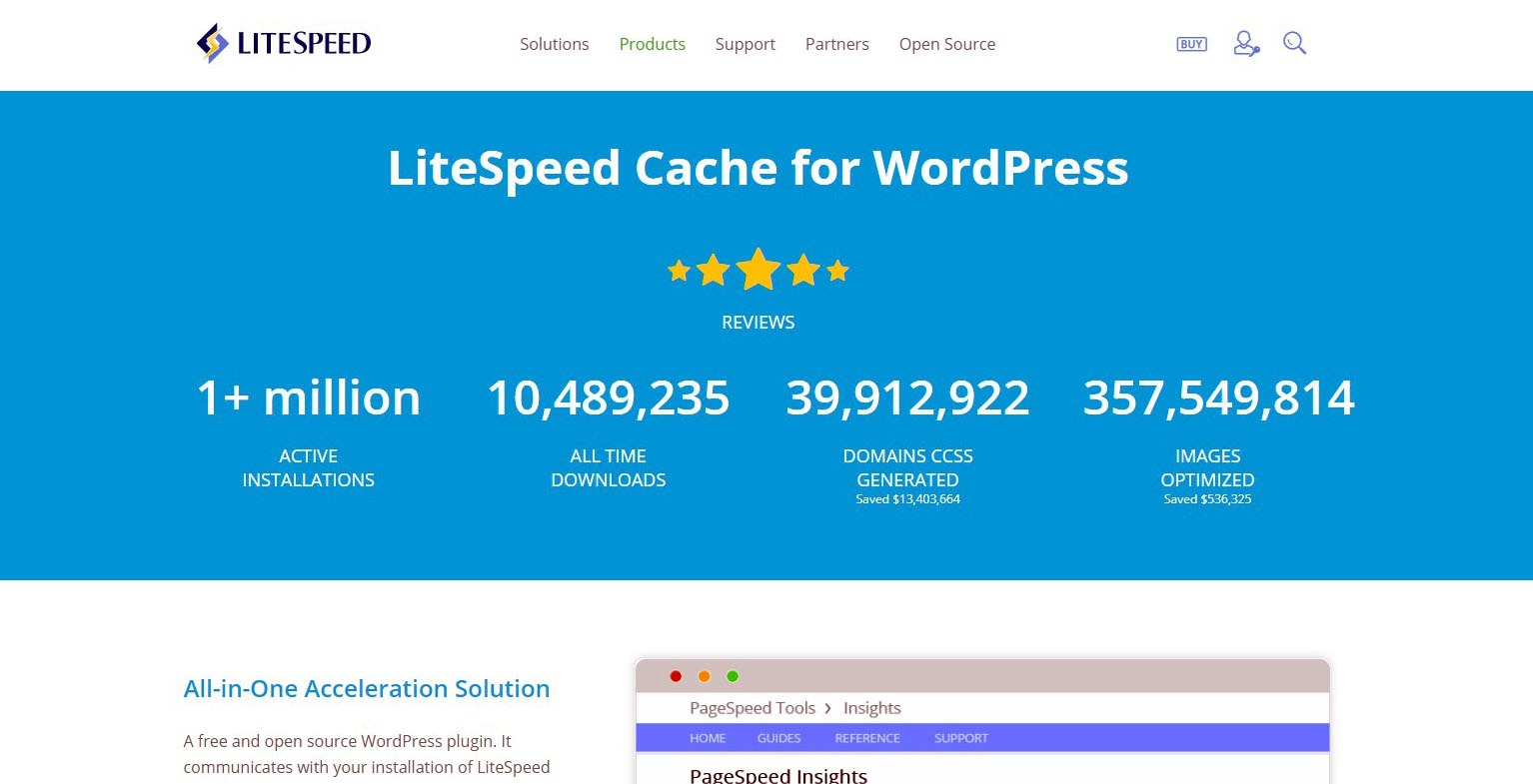This screenshot has height=784, width=1533.
Task: Open the BUY store icon
Action: point(1191,44)
